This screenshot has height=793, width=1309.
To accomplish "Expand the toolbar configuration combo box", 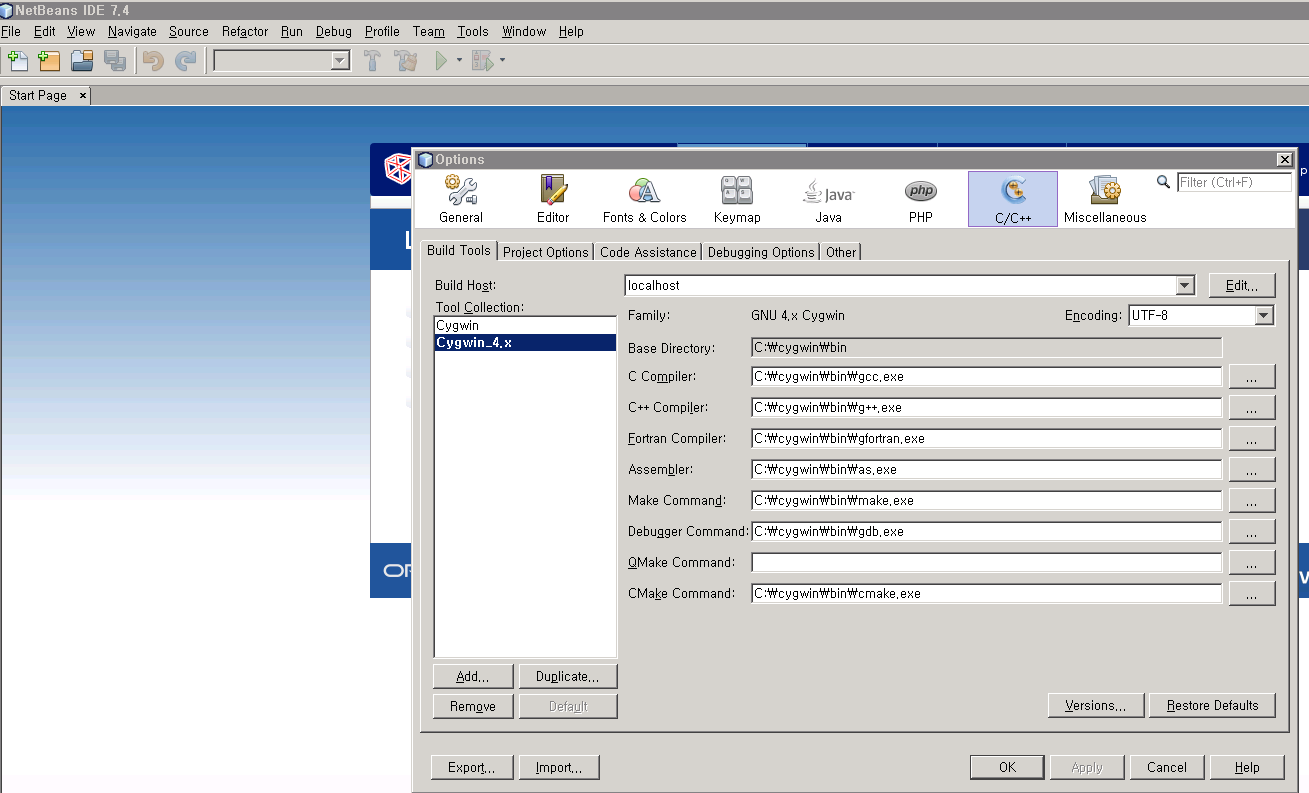I will pyautogui.click(x=340, y=61).
